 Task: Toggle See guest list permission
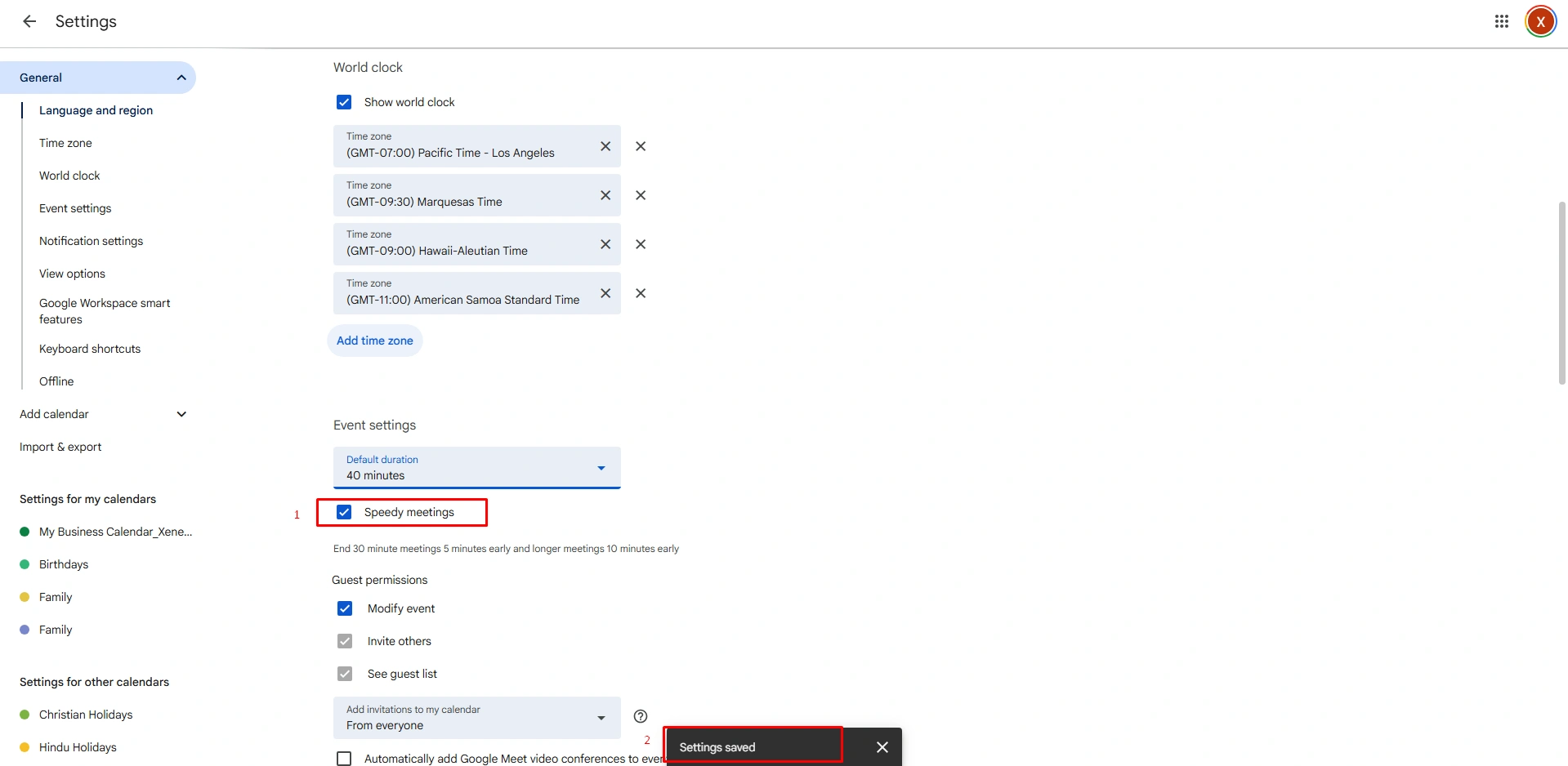[x=345, y=674]
